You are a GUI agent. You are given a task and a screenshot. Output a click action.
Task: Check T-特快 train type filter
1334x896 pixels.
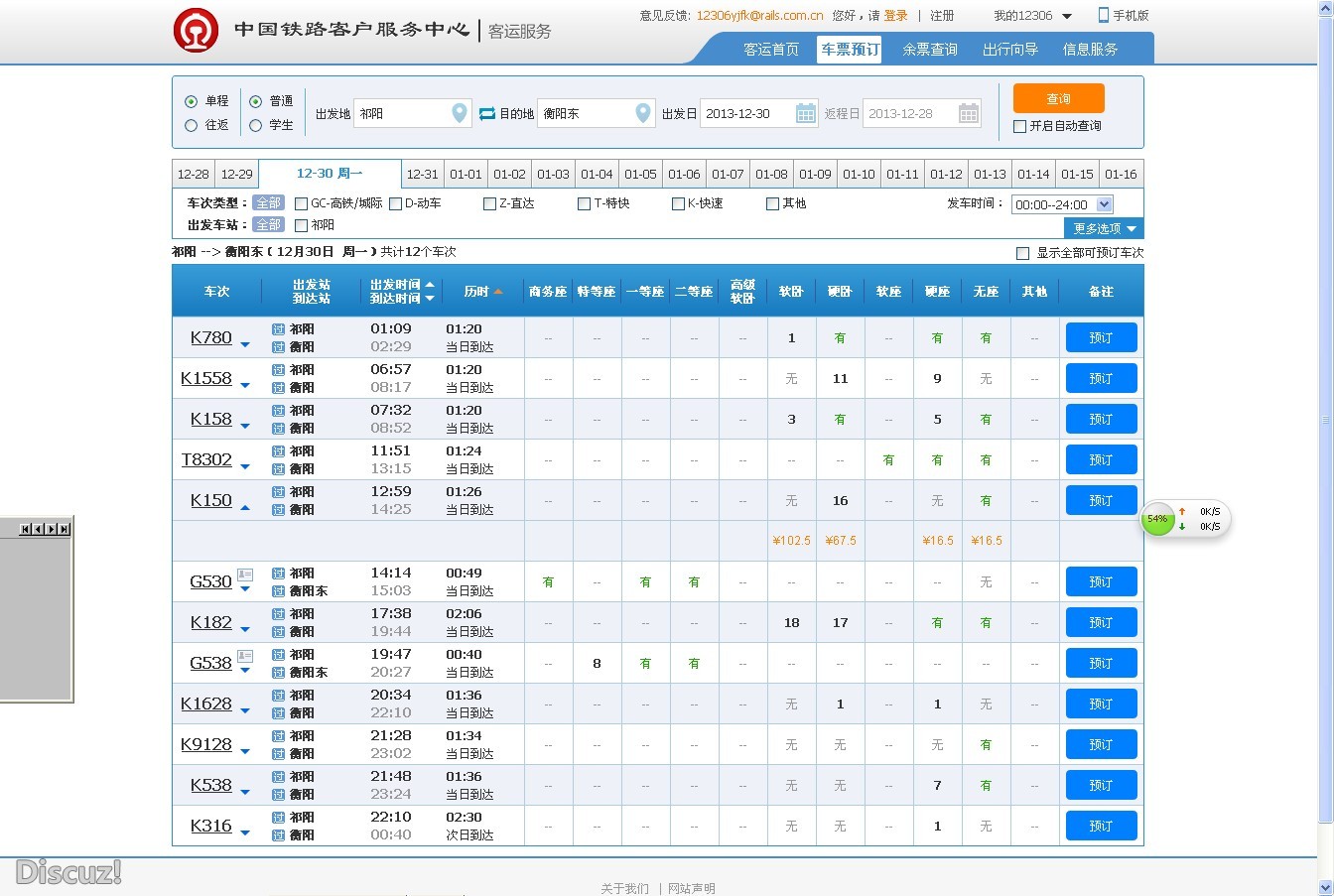coord(584,203)
